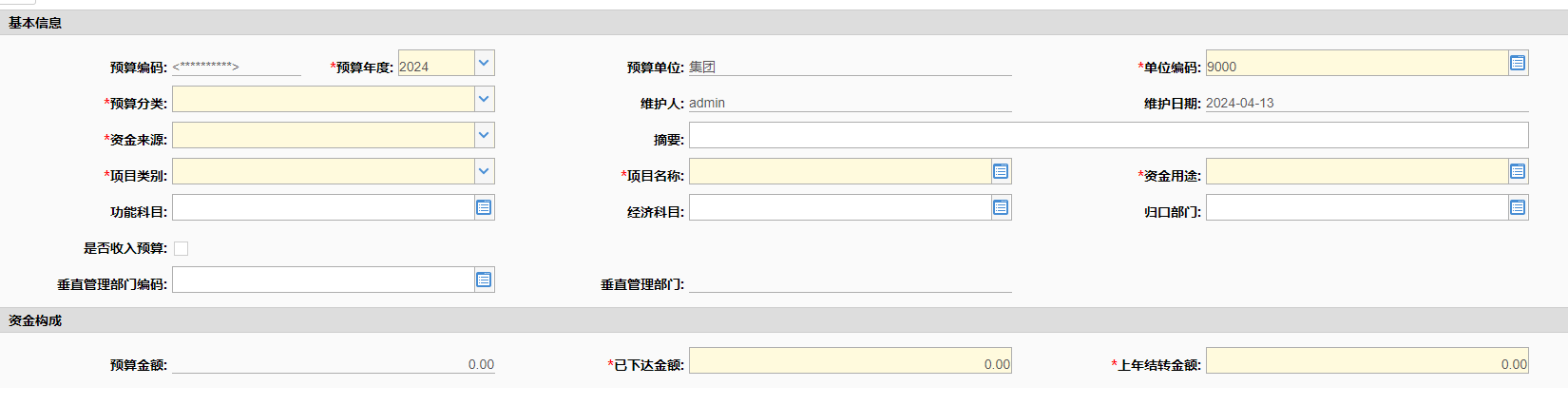Viewport: 1568px width, 406px height.
Task: Open lookup icon for 功能科目 field
Action: (484, 207)
